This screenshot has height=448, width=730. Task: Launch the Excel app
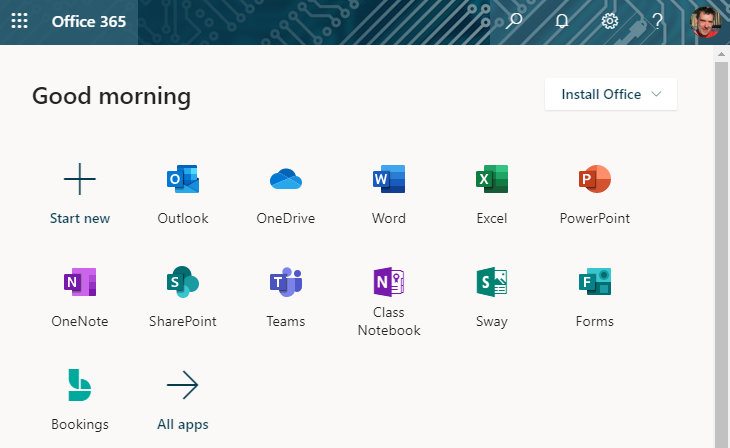point(492,180)
